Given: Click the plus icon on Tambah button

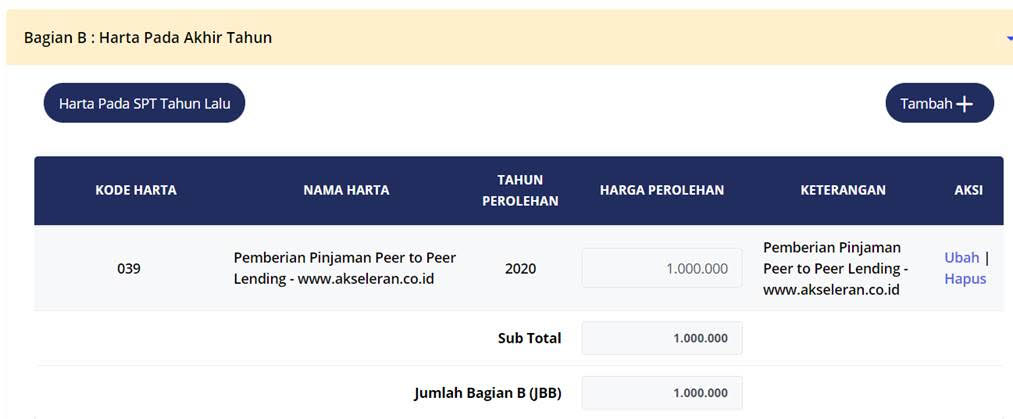Looking at the screenshot, I should click(964, 104).
